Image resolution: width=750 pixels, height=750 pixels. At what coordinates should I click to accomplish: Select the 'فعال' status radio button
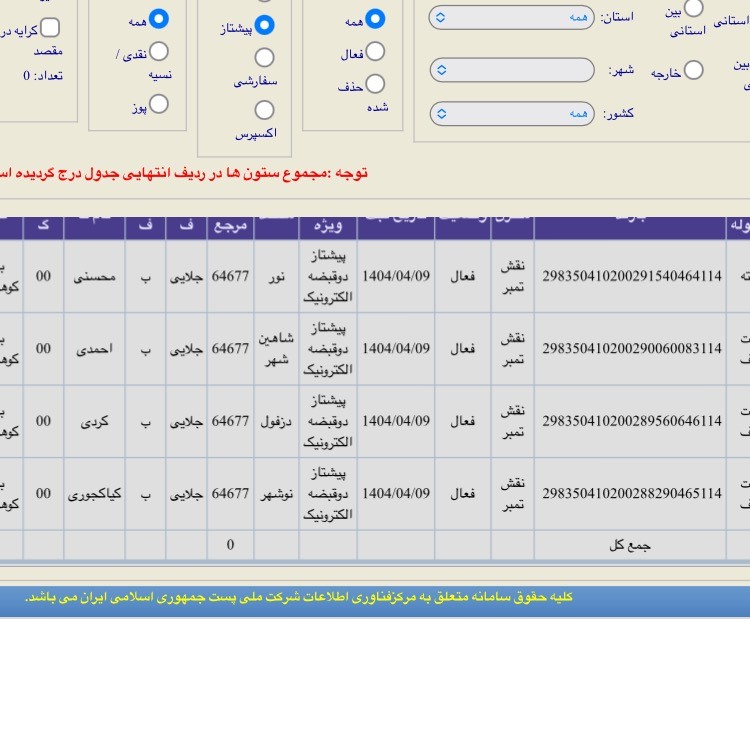(x=375, y=52)
